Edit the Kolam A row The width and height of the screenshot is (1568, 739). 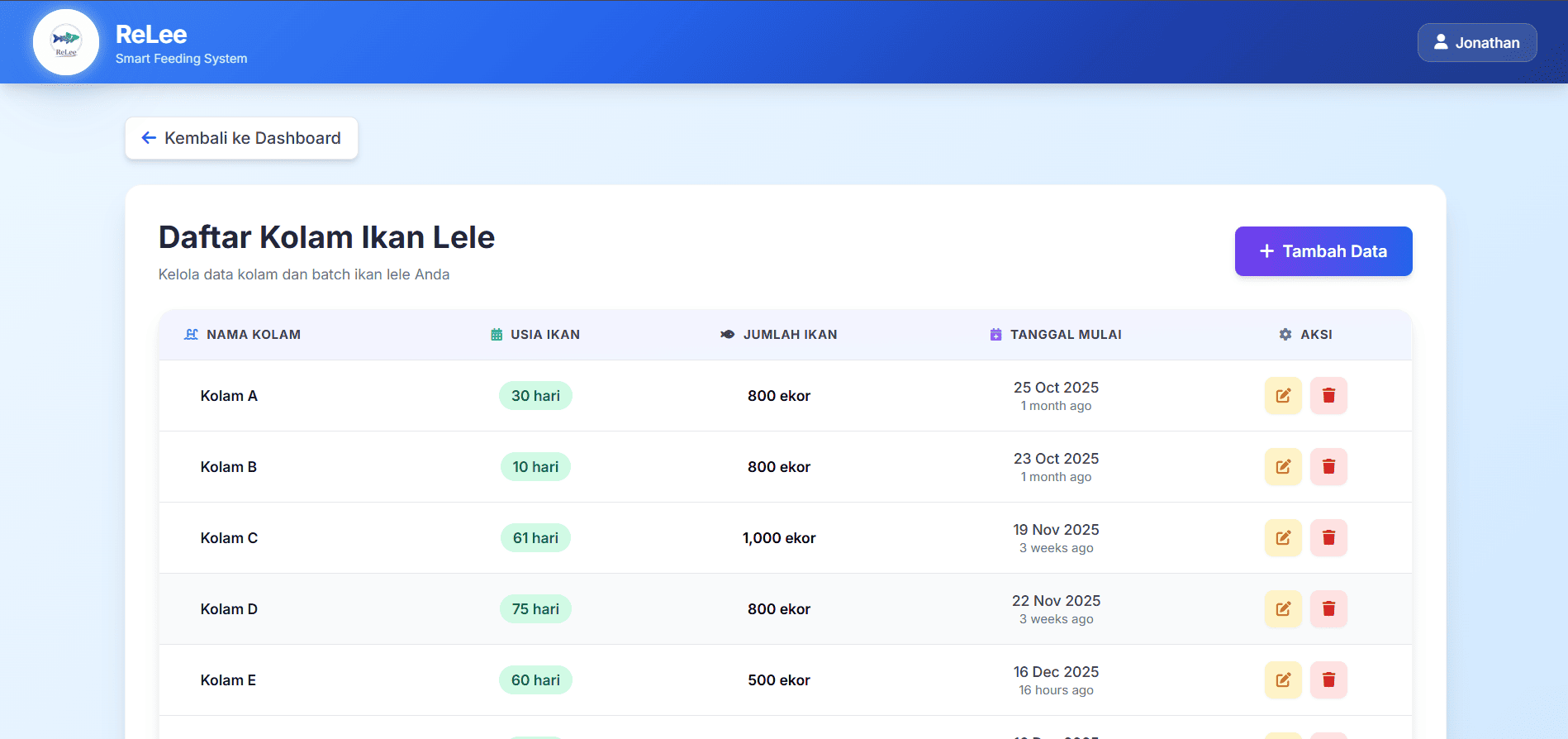coord(1282,396)
